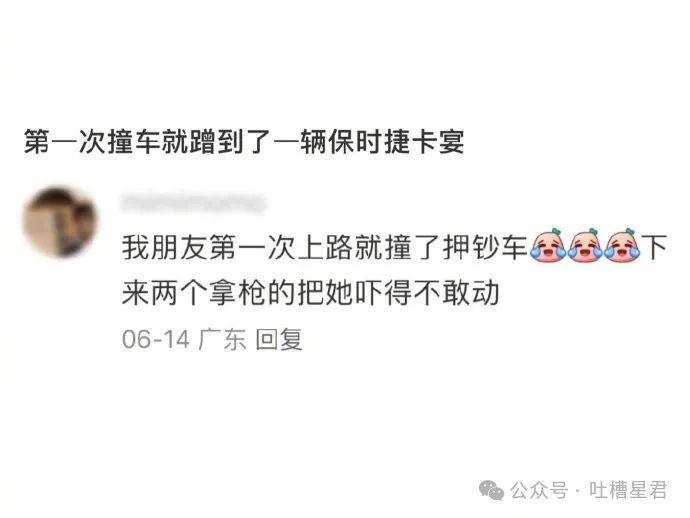The image size is (690, 518).
Task: Click the 公众号 watermark label
Action: tap(540, 490)
